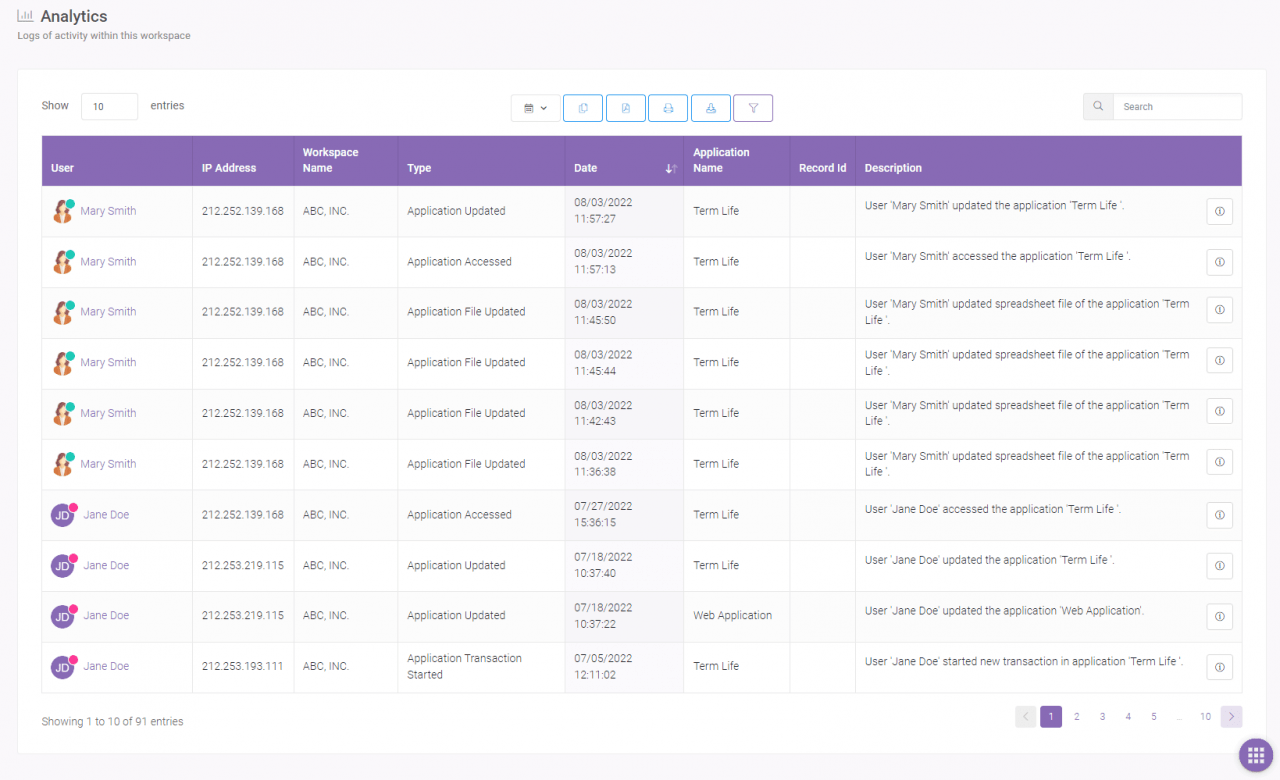Screen dimensions: 1280x780
Task: Sort table by the User column header
Action: [x=63, y=168]
